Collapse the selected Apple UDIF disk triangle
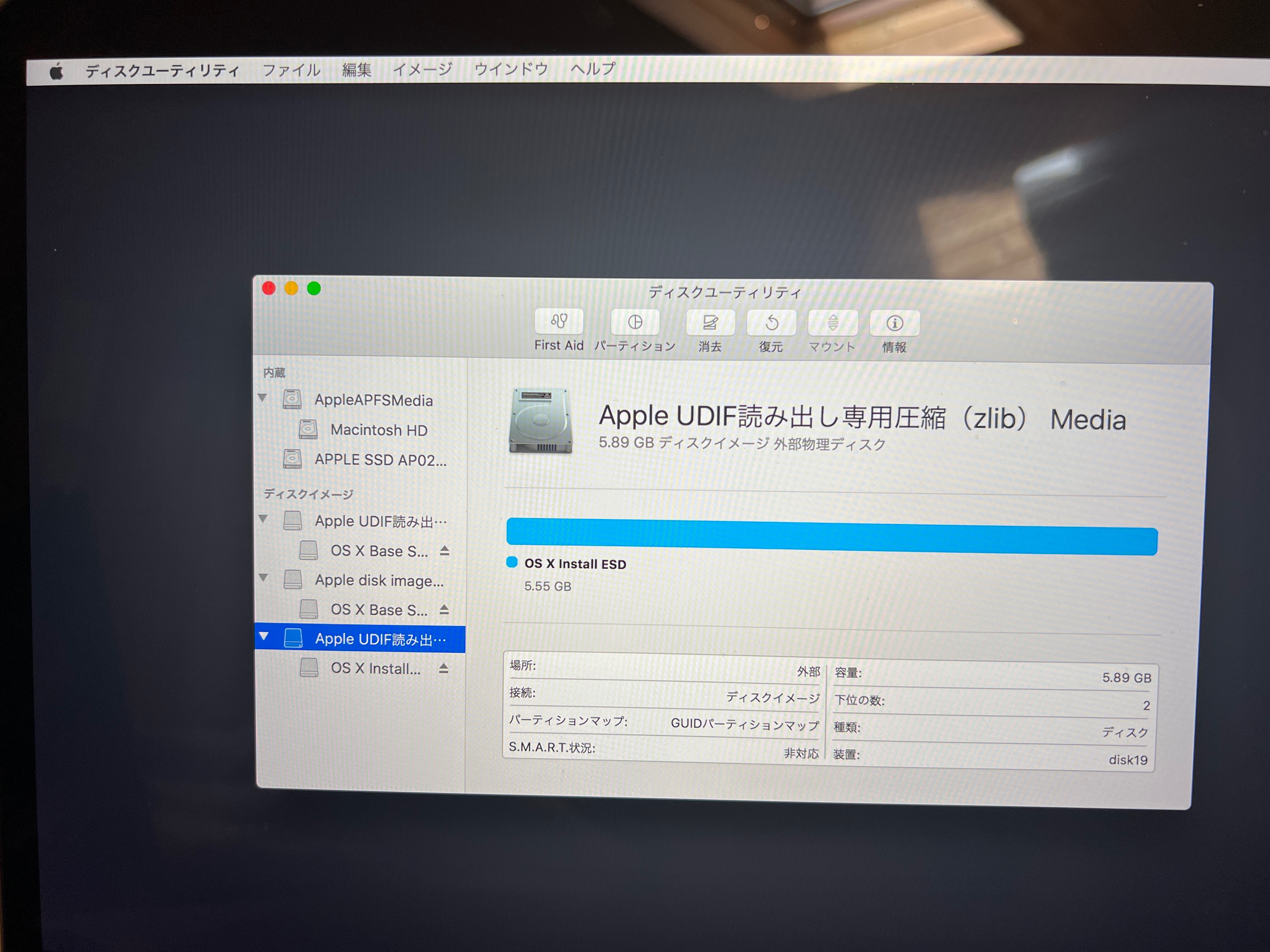Image resolution: width=1270 pixels, height=952 pixels. coord(264,636)
